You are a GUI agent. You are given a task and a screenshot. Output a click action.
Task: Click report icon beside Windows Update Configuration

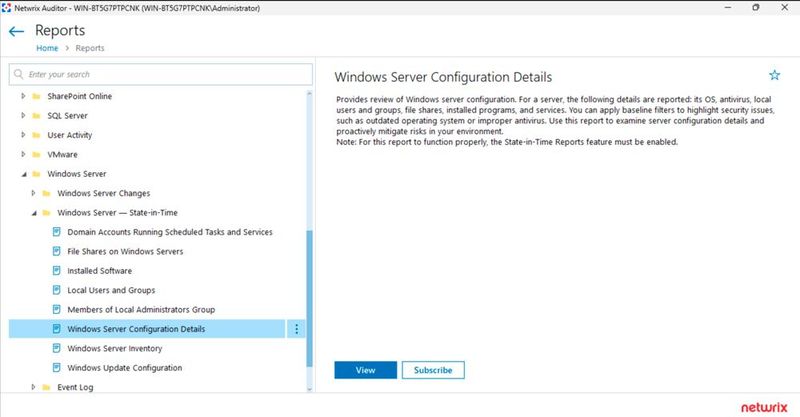(57, 367)
